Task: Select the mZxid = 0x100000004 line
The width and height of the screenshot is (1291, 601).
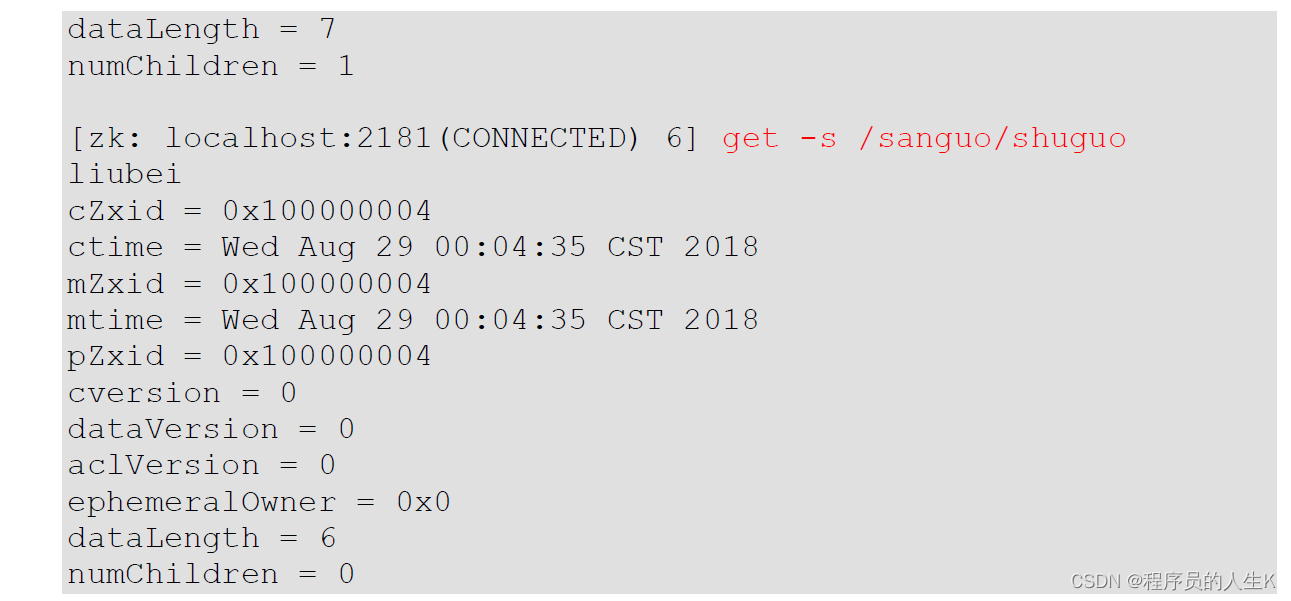Action: pos(250,284)
